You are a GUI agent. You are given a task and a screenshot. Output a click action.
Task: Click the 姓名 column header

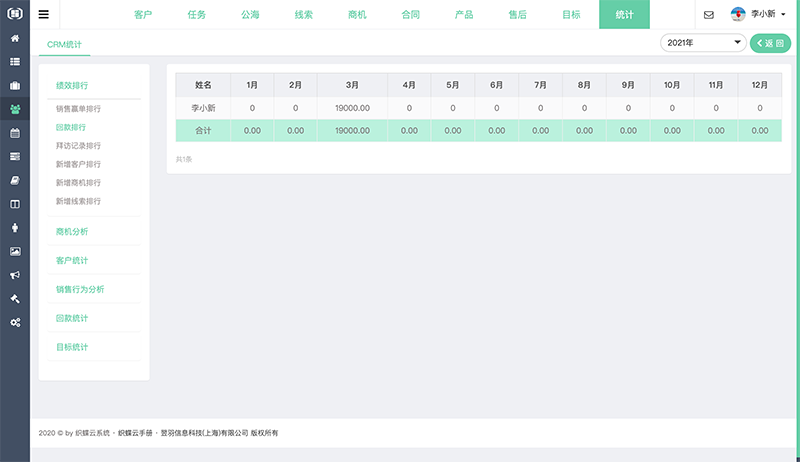pyautogui.click(x=203, y=85)
